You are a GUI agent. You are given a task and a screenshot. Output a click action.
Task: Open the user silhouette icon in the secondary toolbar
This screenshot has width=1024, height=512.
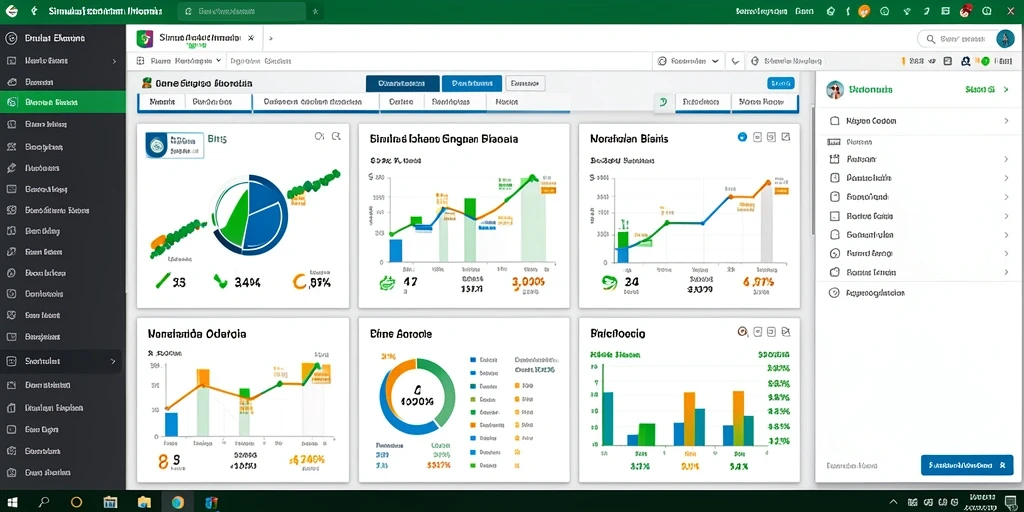[x=965, y=61]
